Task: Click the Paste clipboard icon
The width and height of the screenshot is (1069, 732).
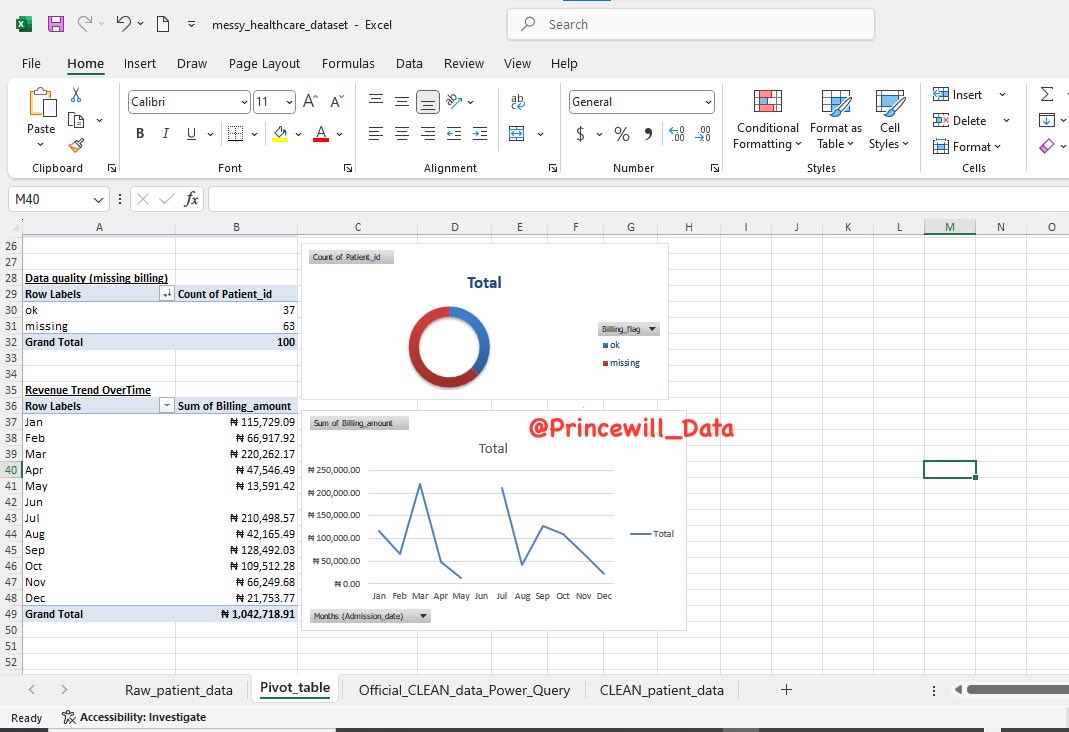Action: click(x=42, y=103)
